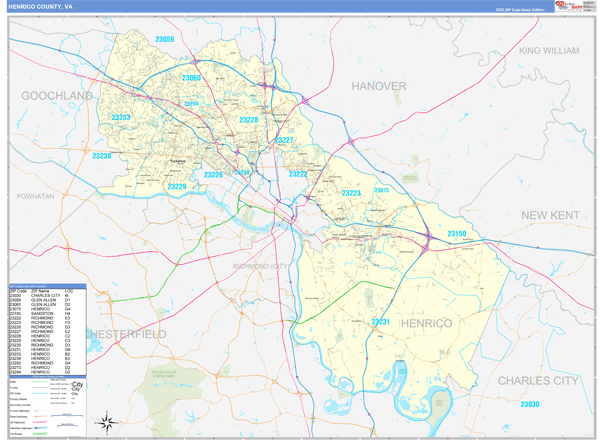The image size is (600, 440).
Task: Click the large City label sample in legend
Action: [77, 385]
